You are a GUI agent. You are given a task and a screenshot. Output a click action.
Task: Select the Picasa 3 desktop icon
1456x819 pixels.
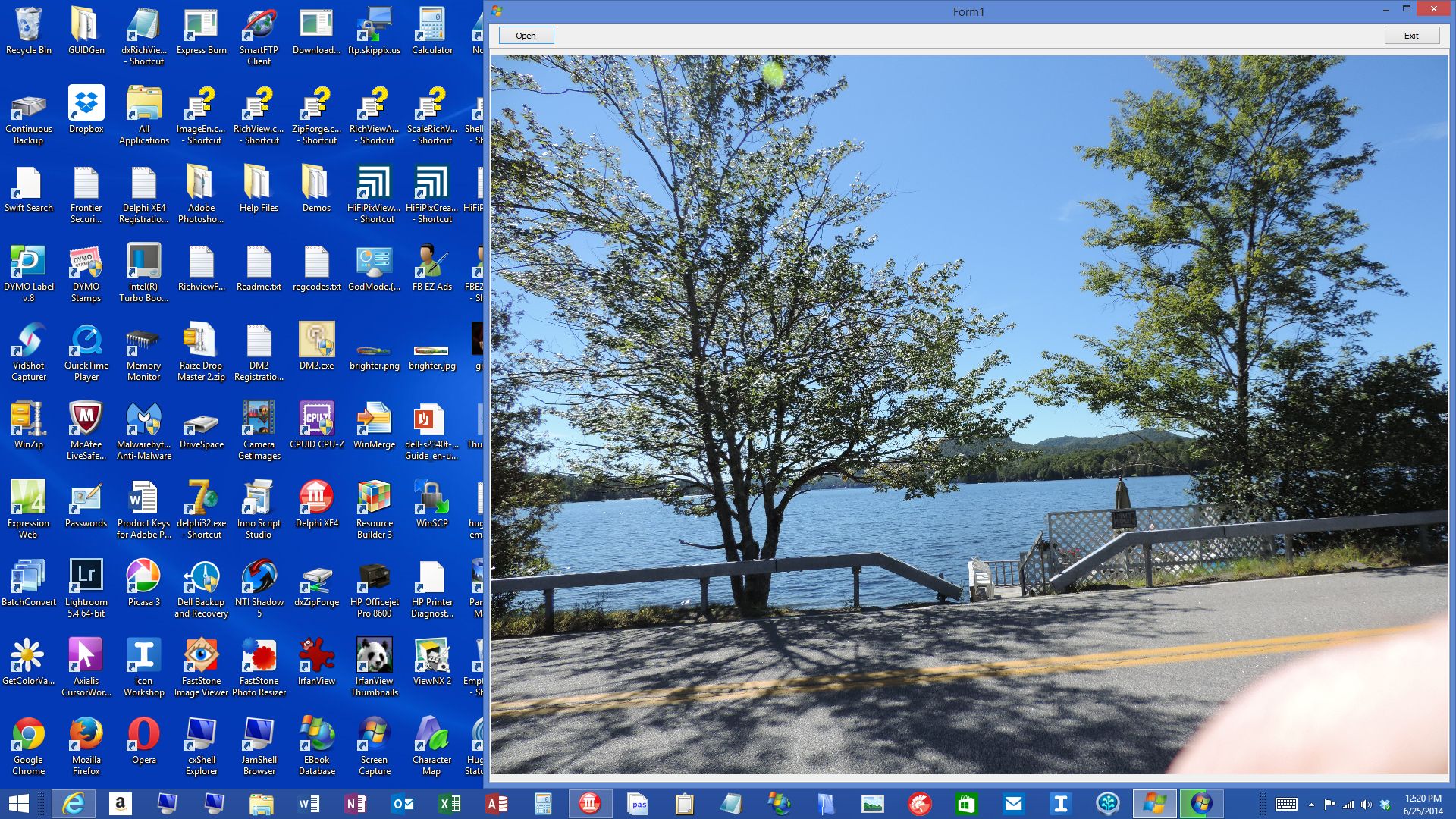pyautogui.click(x=144, y=584)
